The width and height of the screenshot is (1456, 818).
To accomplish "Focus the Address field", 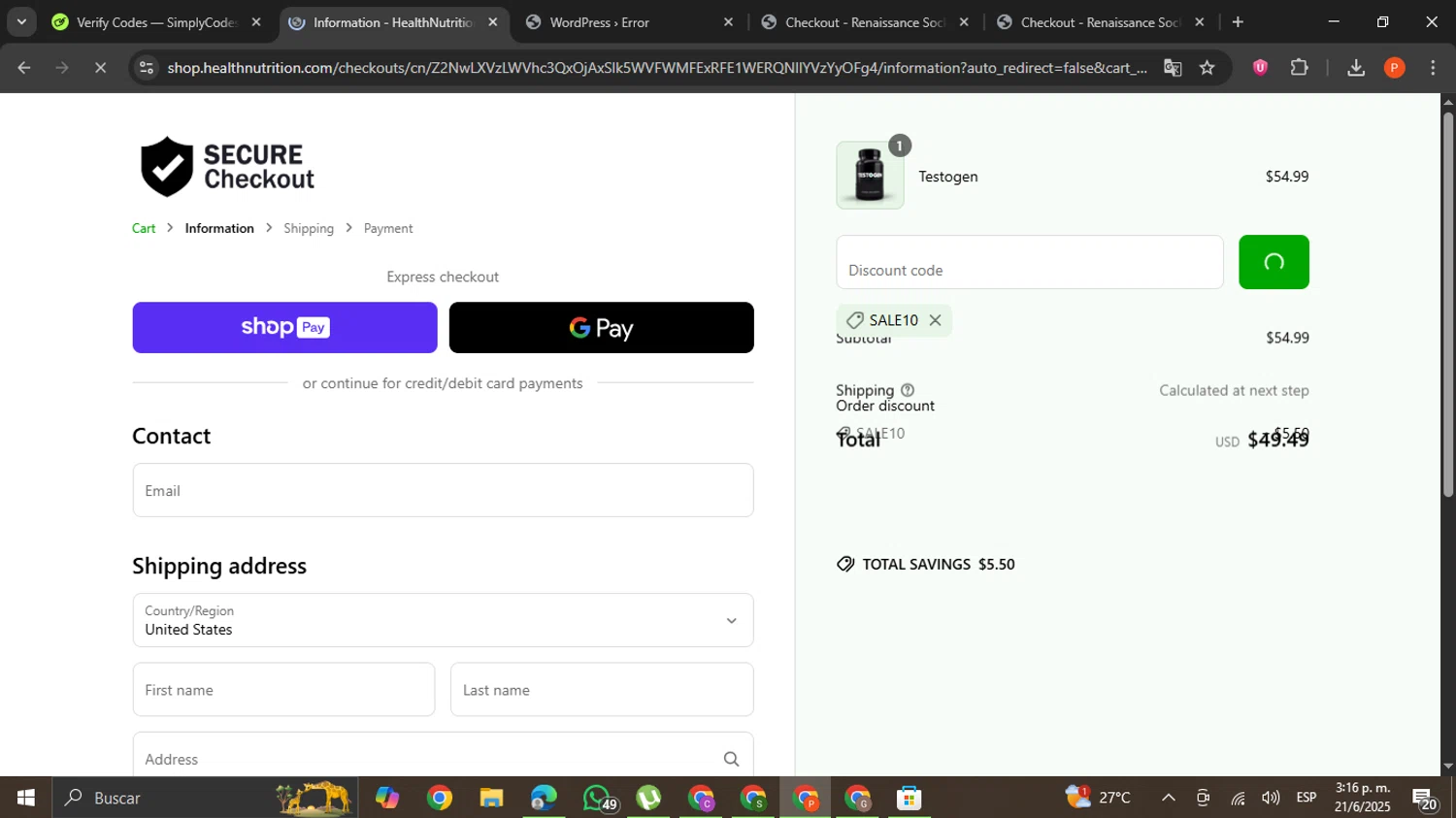I will pyautogui.click(x=443, y=755).
